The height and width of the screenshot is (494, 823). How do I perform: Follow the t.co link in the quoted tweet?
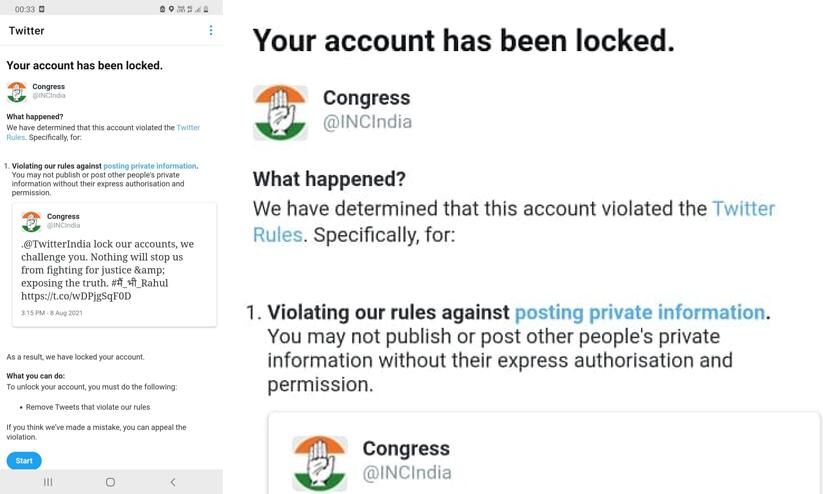pos(76,296)
